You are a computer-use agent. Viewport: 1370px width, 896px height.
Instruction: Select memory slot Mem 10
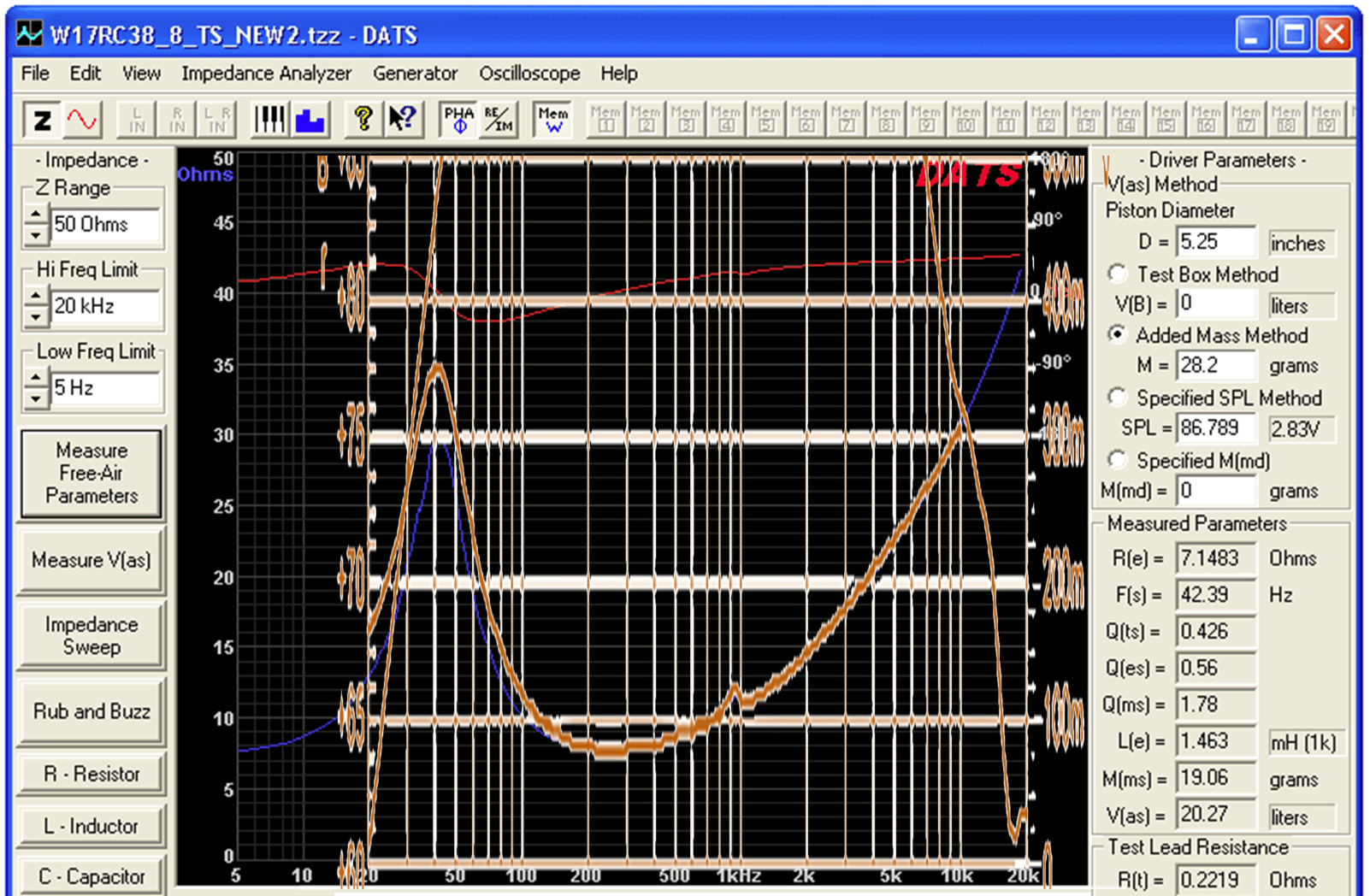966,120
